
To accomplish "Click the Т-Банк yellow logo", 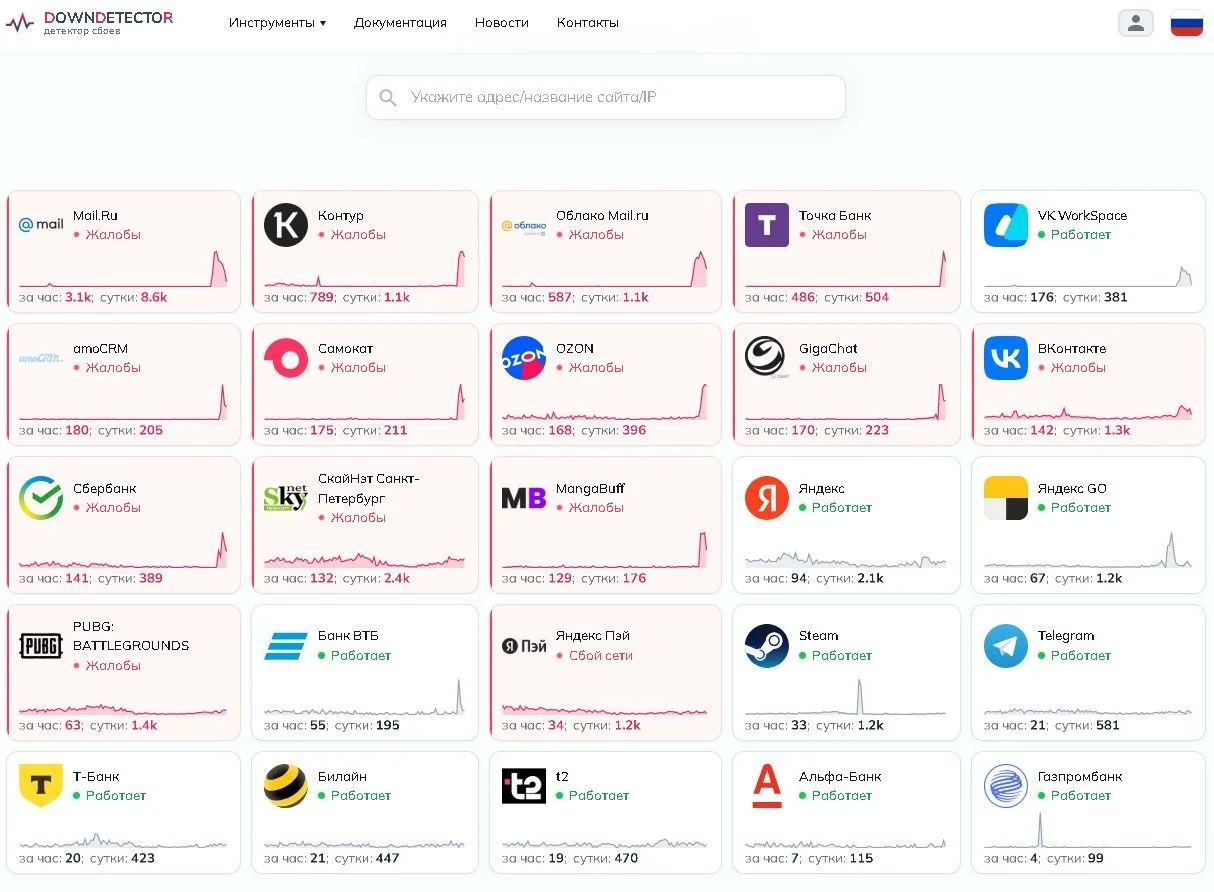I will tap(41, 786).
